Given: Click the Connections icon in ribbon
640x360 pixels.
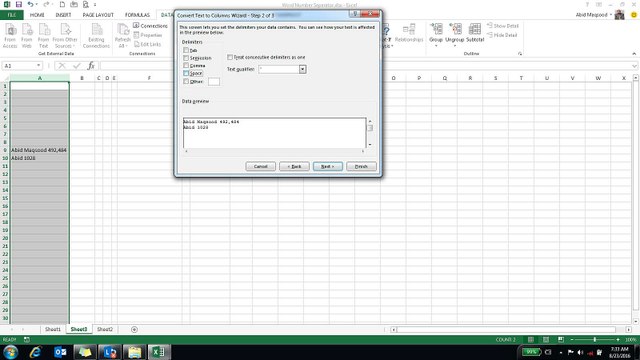Looking at the screenshot, I should coord(136,26).
